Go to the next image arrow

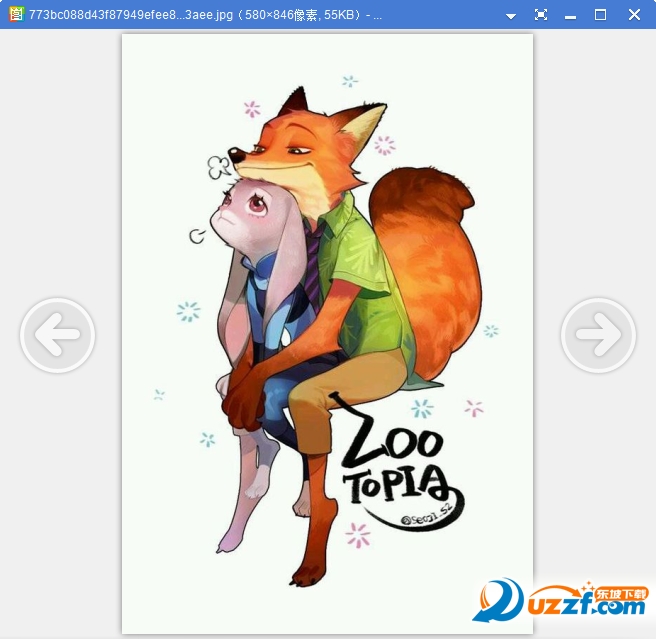tap(598, 335)
